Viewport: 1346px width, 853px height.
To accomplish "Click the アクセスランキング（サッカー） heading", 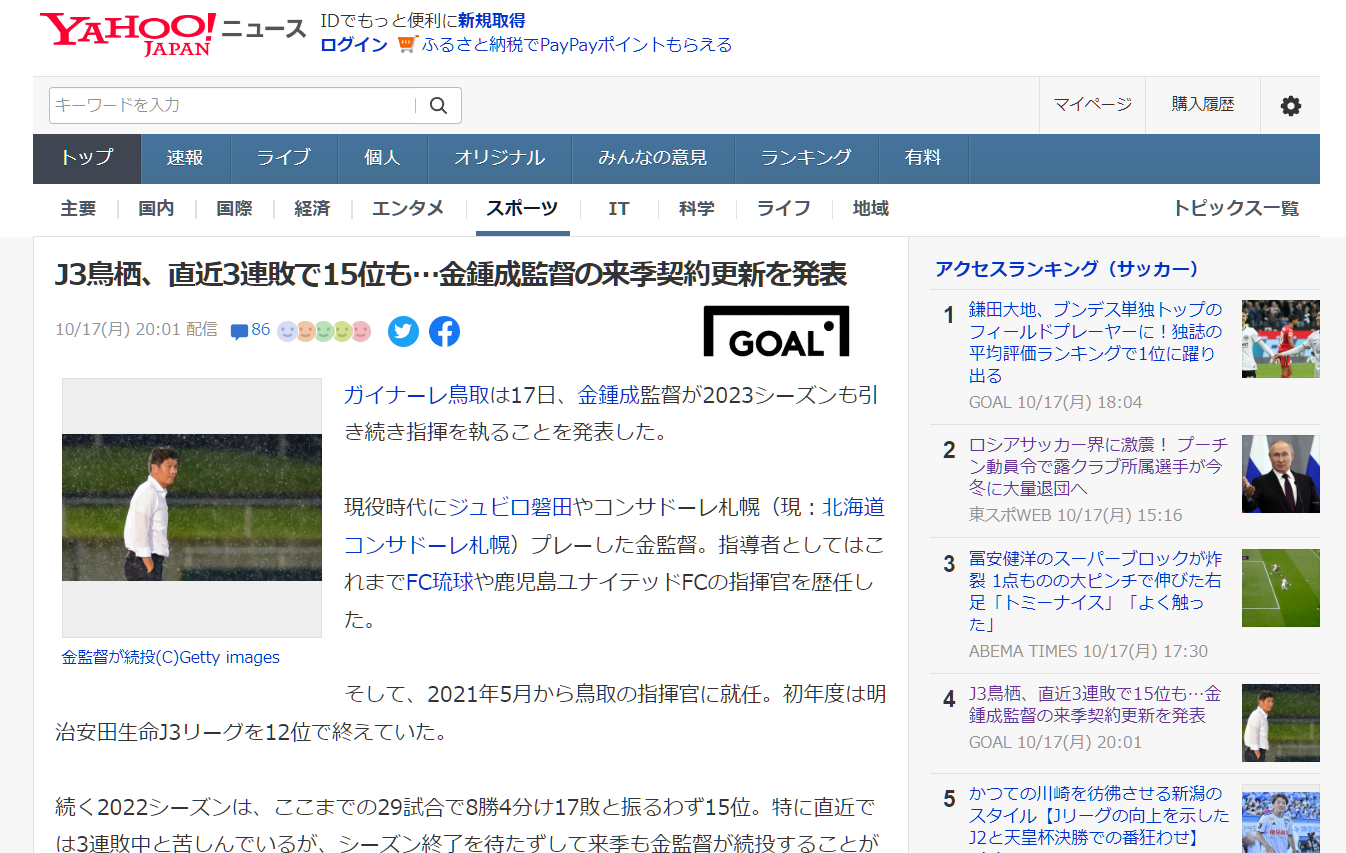I will pyautogui.click(x=1067, y=268).
